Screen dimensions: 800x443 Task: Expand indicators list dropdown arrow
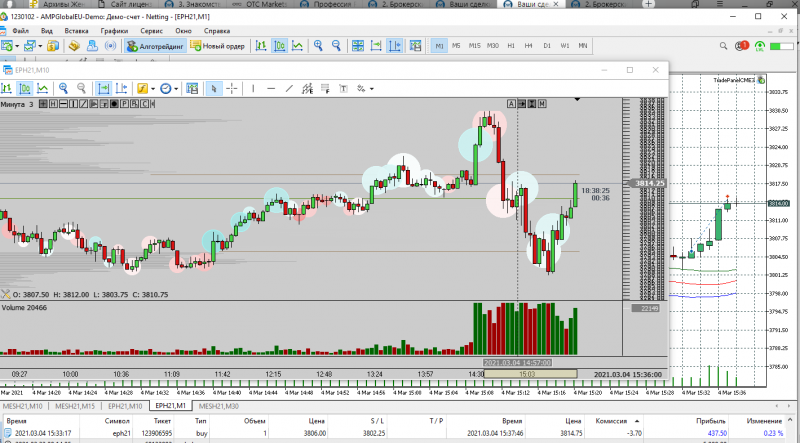coord(153,89)
